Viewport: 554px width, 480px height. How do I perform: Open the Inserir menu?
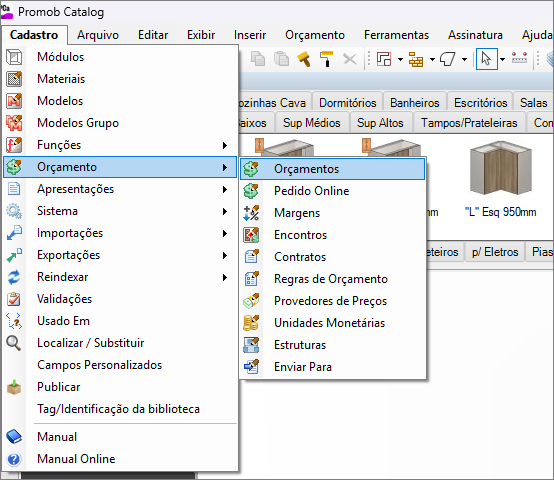pyautogui.click(x=250, y=35)
